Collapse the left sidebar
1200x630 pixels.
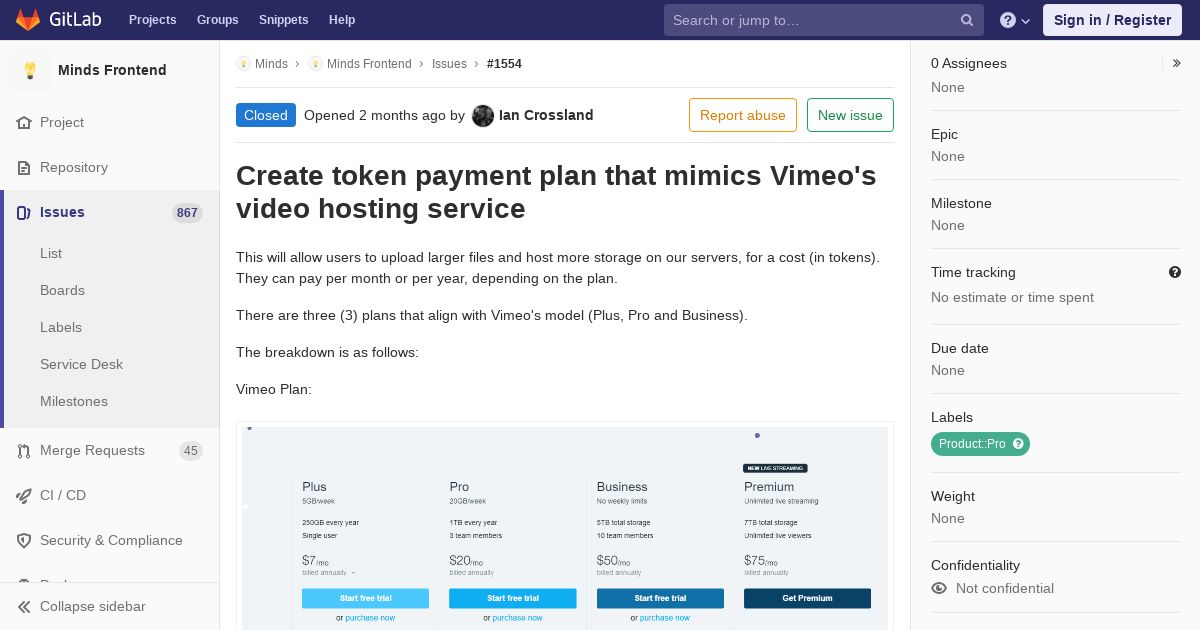tap(109, 606)
